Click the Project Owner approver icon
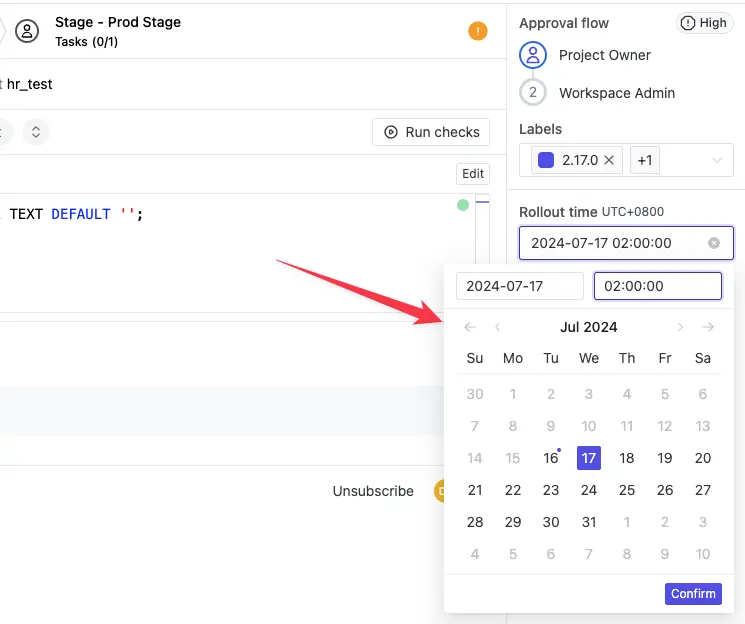The image size is (745, 624). (x=533, y=55)
